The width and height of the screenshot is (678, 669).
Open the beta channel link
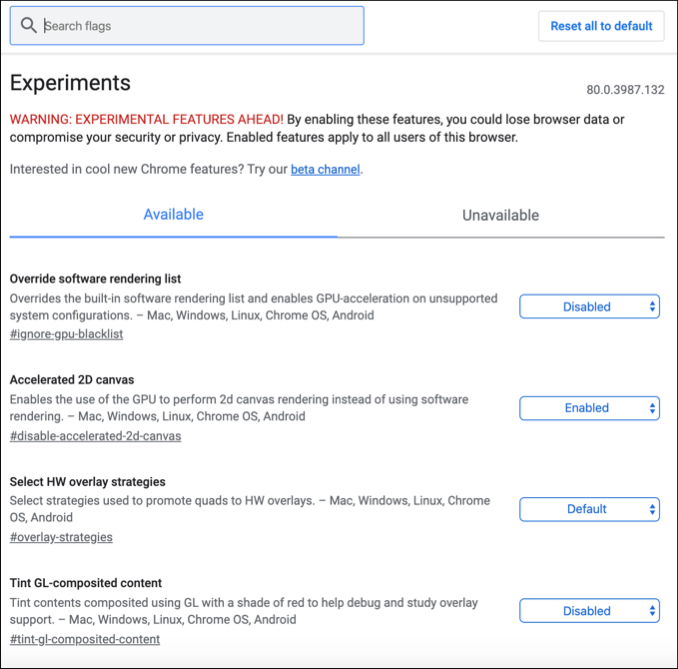[325, 170]
